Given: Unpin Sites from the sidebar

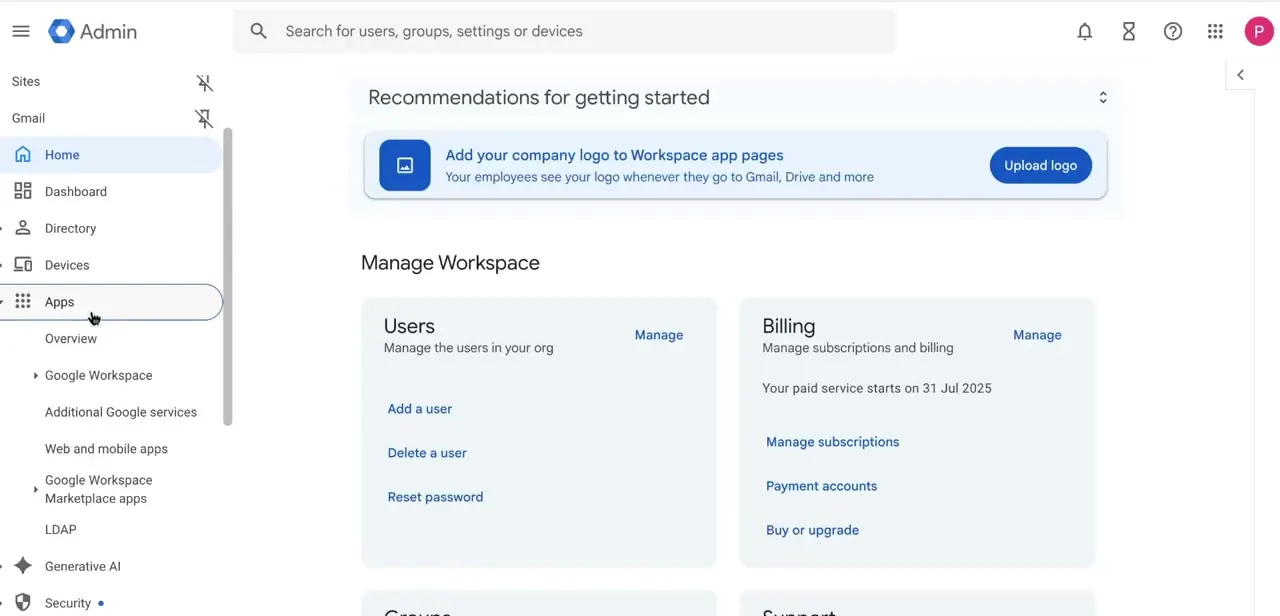Looking at the screenshot, I should 204,82.
